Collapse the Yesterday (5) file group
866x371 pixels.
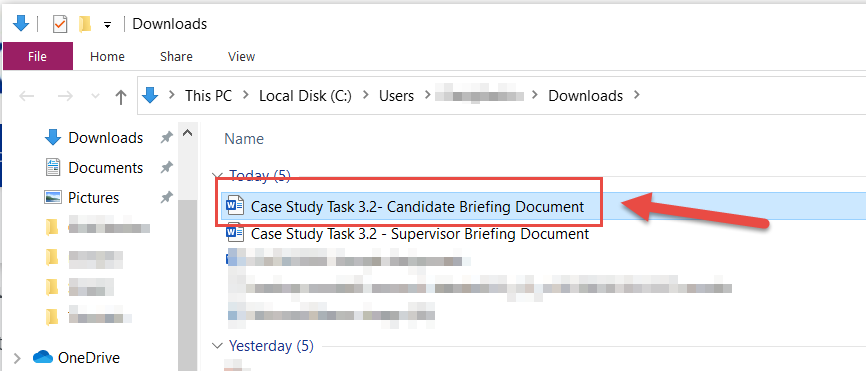pyautogui.click(x=217, y=346)
